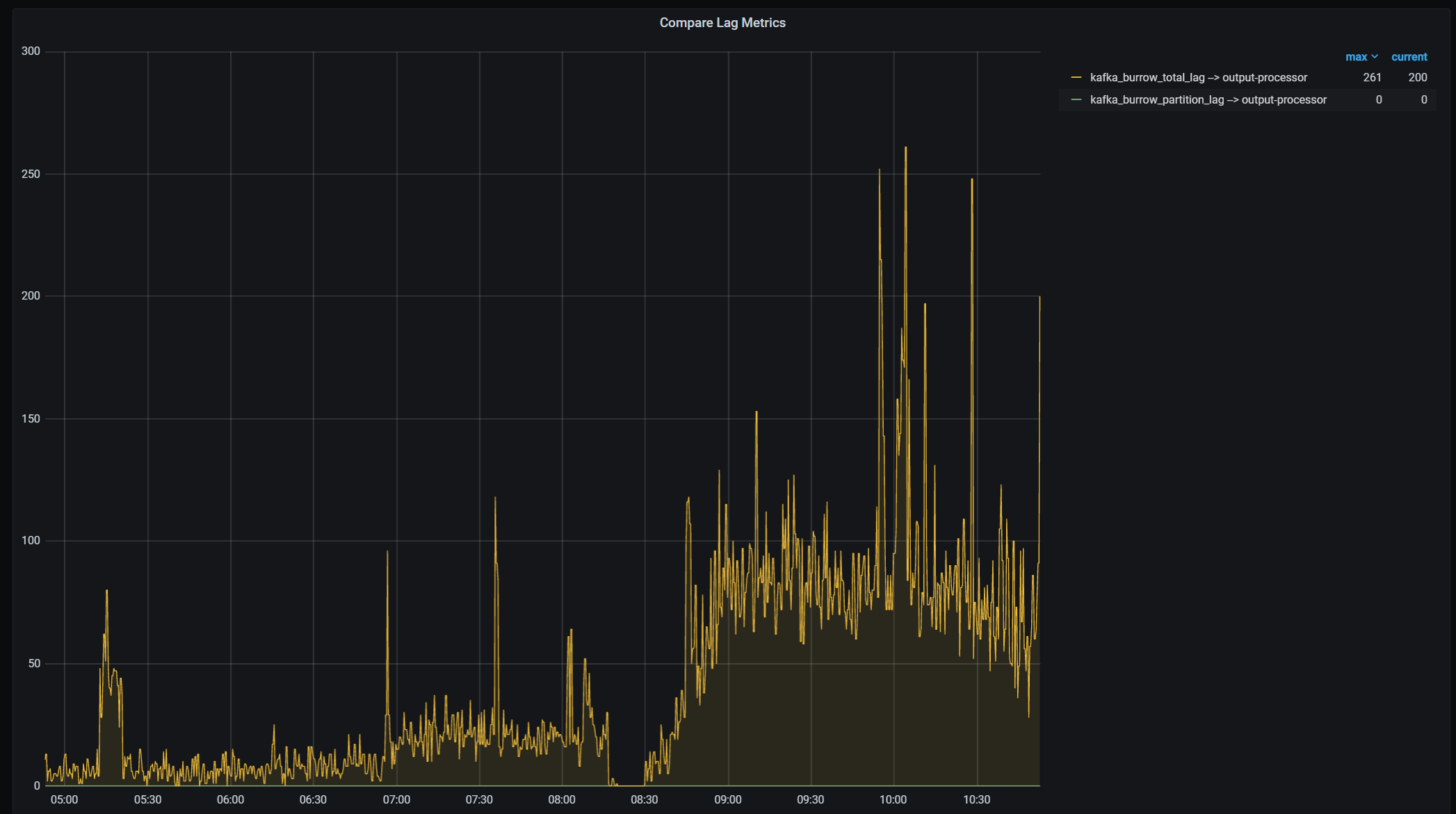Click the current value 200 in legend
Screen dimensions: 1456x814
[1417, 78]
